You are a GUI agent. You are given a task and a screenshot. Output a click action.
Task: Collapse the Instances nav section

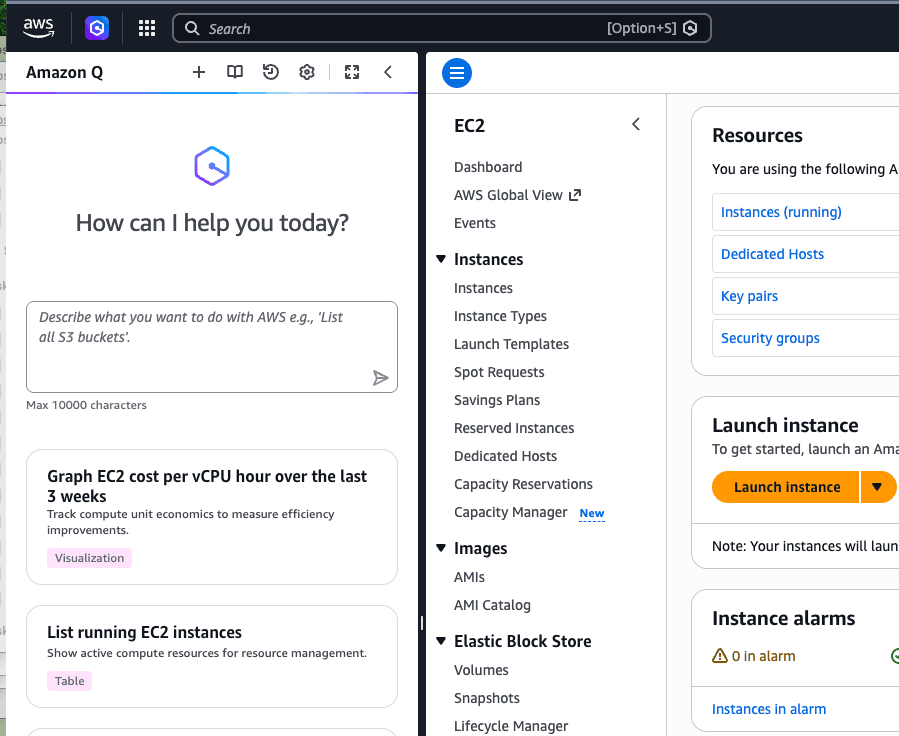(x=441, y=259)
